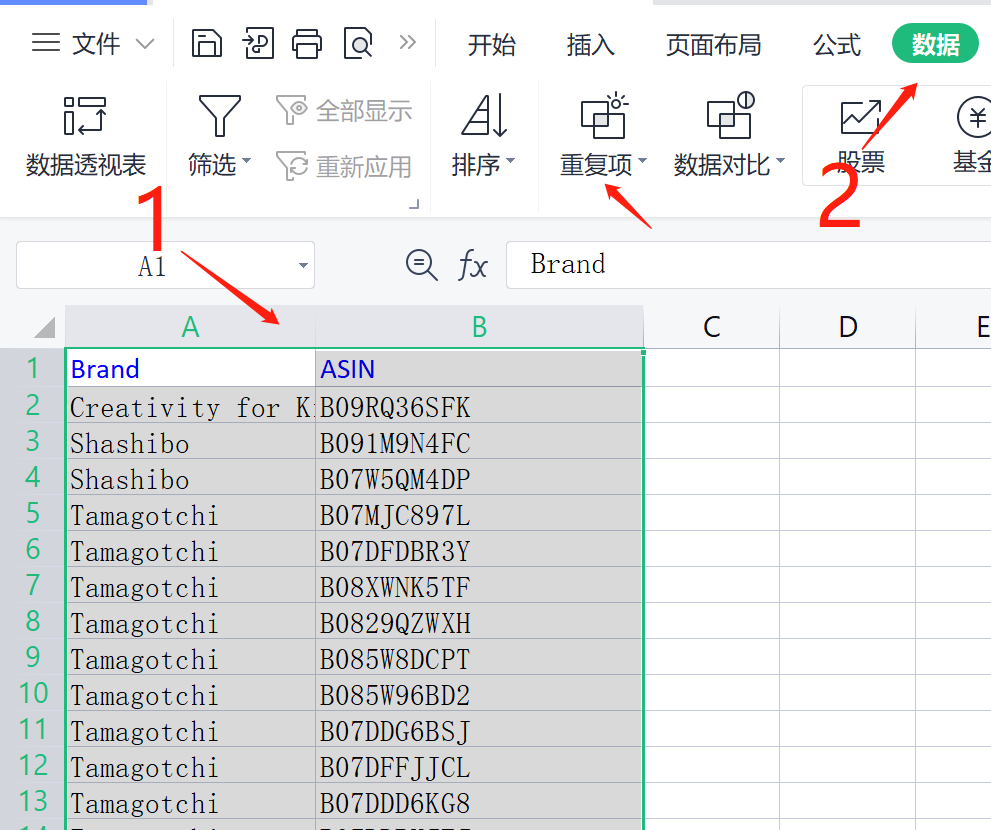Screen dimensions: 991x830
Task: Click the 基金 fund icon
Action: click(x=974, y=117)
